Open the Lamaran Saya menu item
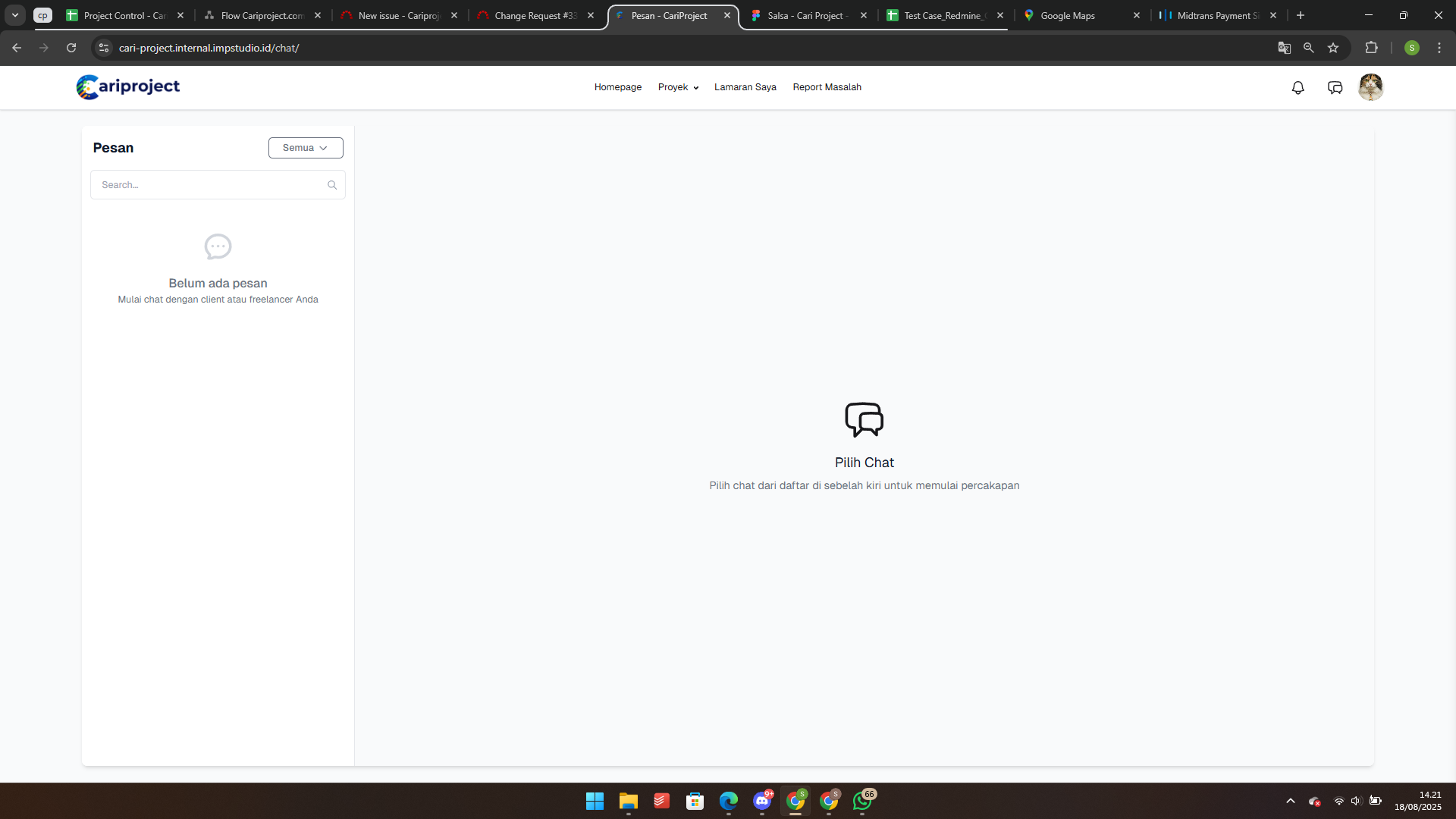The height and width of the screenshot is (819, 1456). coord(745,87)
